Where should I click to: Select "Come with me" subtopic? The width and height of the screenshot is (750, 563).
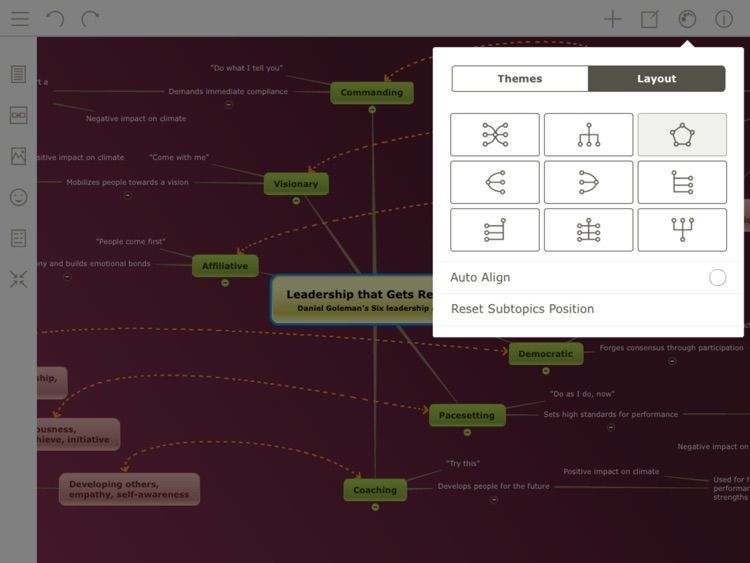tap(179, 157)
